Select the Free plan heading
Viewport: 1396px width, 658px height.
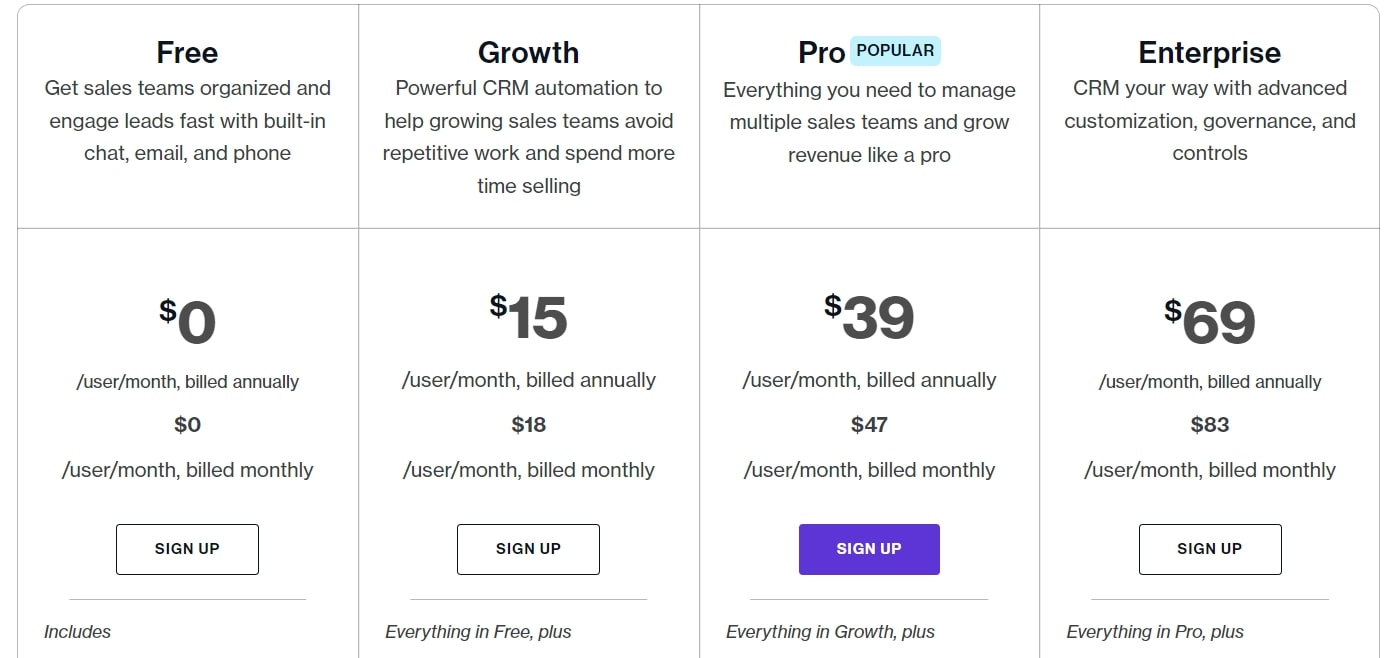187,52
